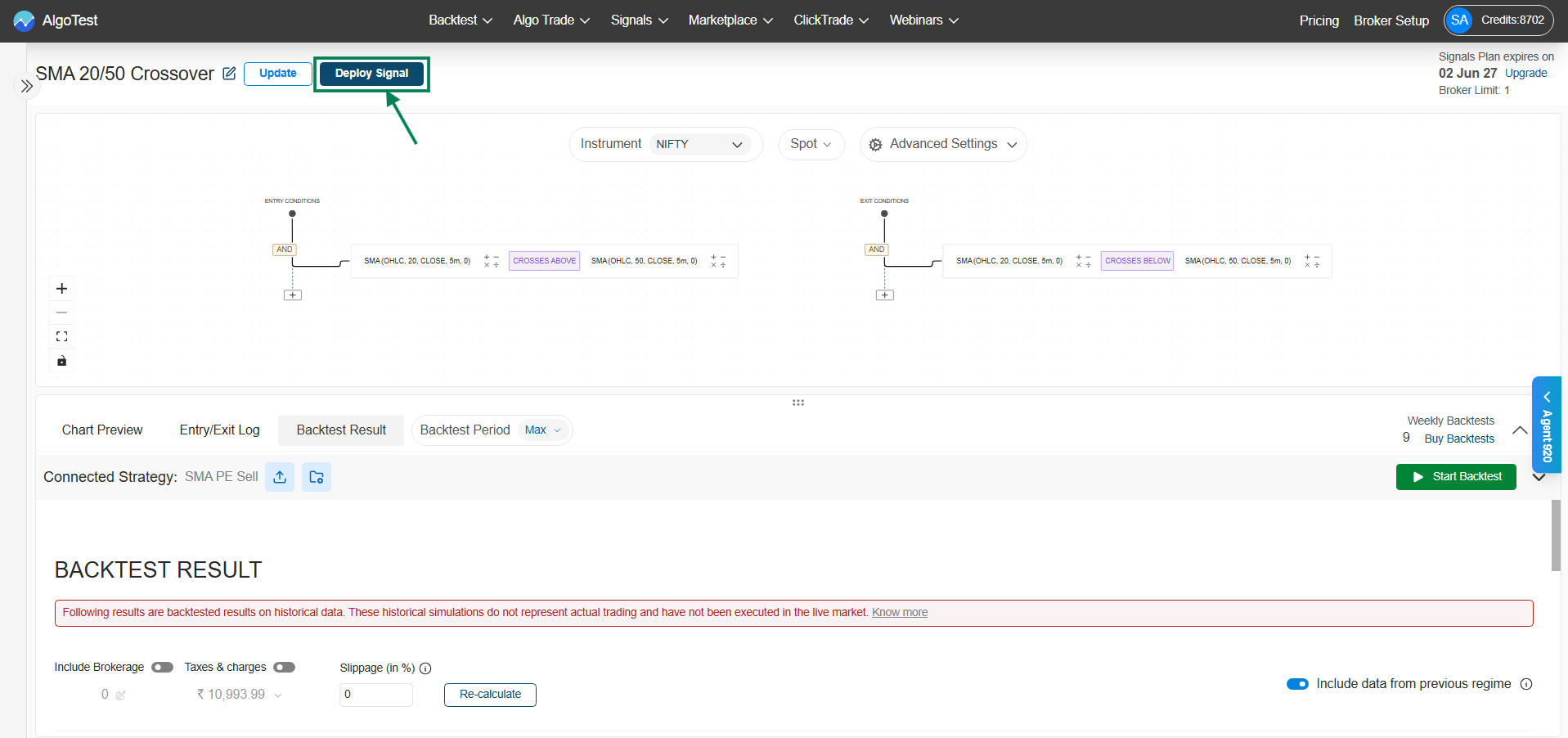This screenshot has width=1568, height=738.
Task: Add a new entry condition node
Action: [292, 295]
